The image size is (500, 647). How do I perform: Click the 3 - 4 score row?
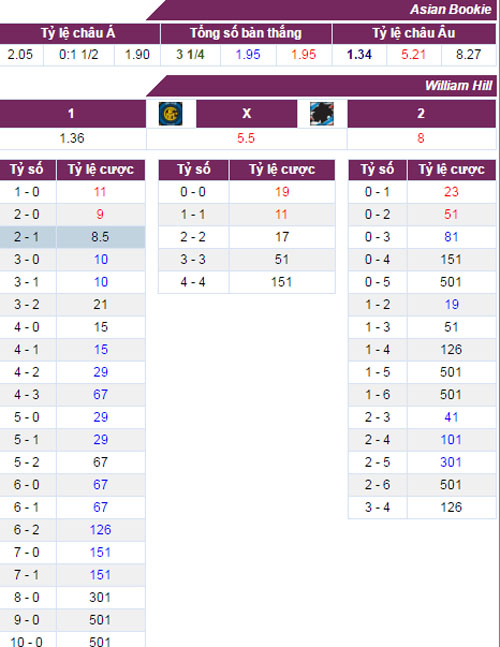[x=422, y=507]
